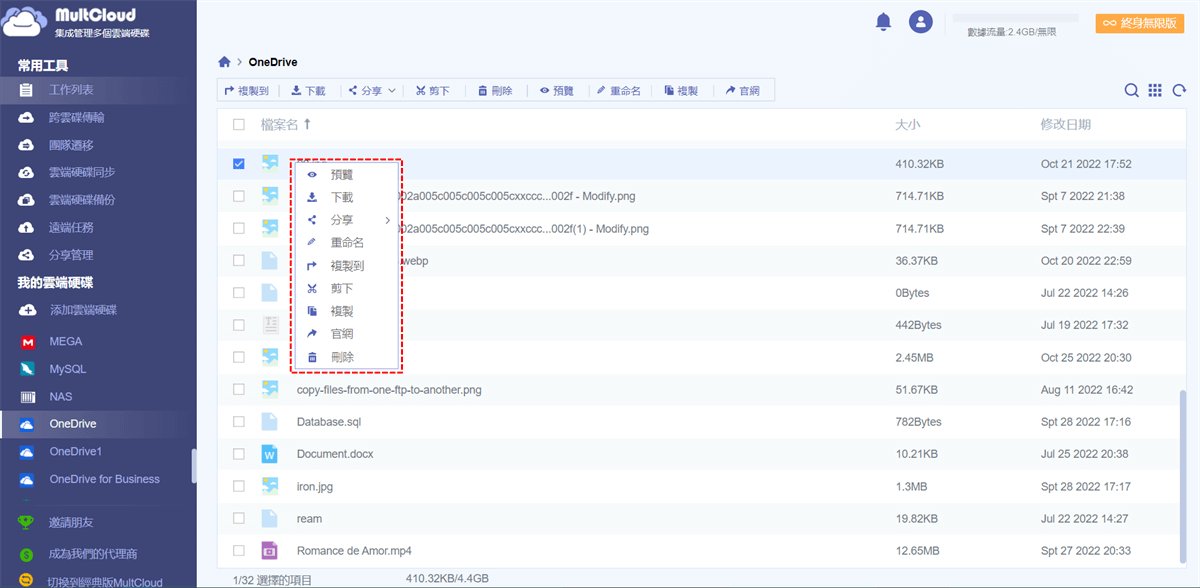Check the 36.37KB webp file checkbox

238,260
